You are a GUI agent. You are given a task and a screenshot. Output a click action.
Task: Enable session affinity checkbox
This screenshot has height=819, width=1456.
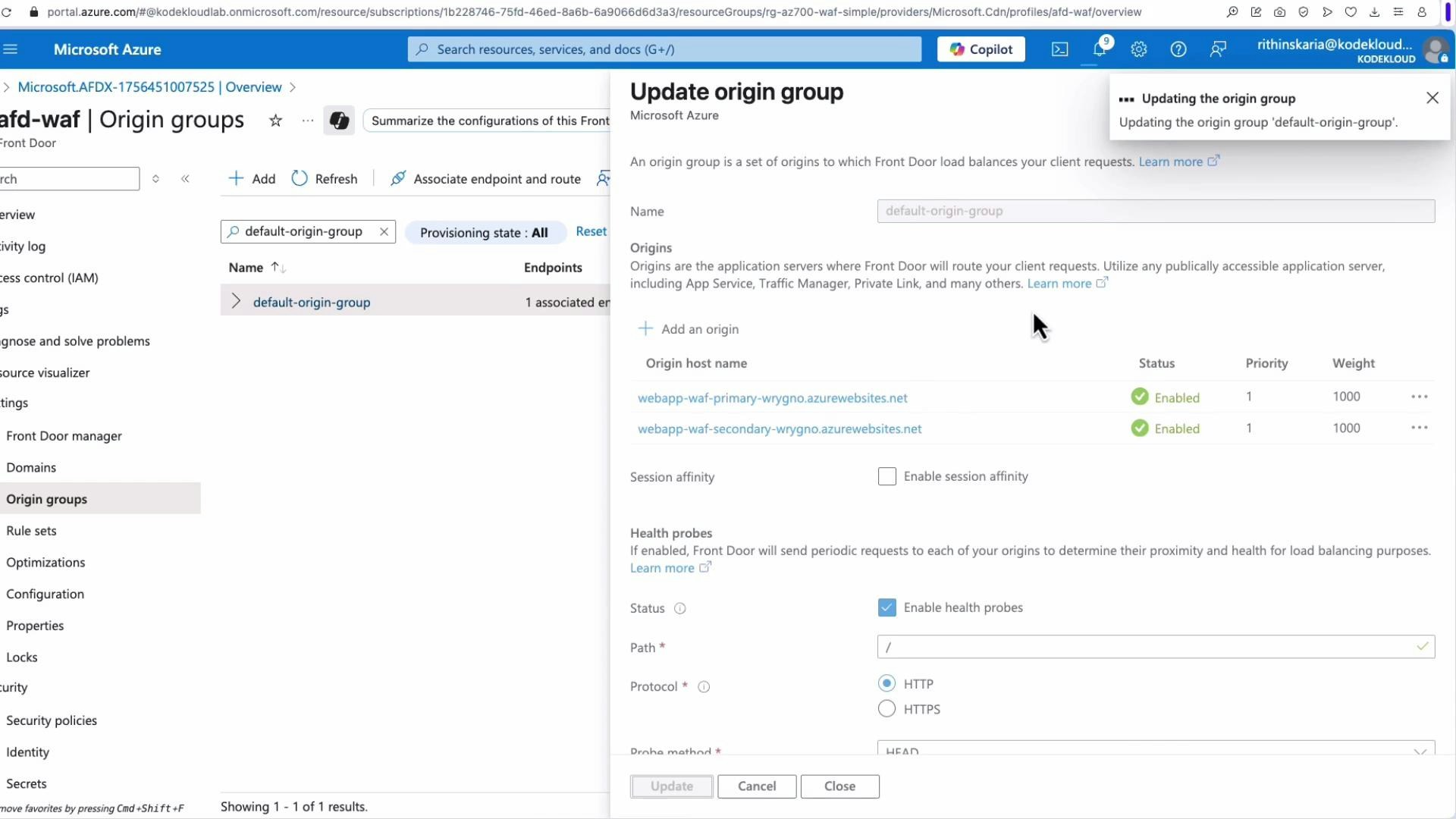tap(886, 476)
